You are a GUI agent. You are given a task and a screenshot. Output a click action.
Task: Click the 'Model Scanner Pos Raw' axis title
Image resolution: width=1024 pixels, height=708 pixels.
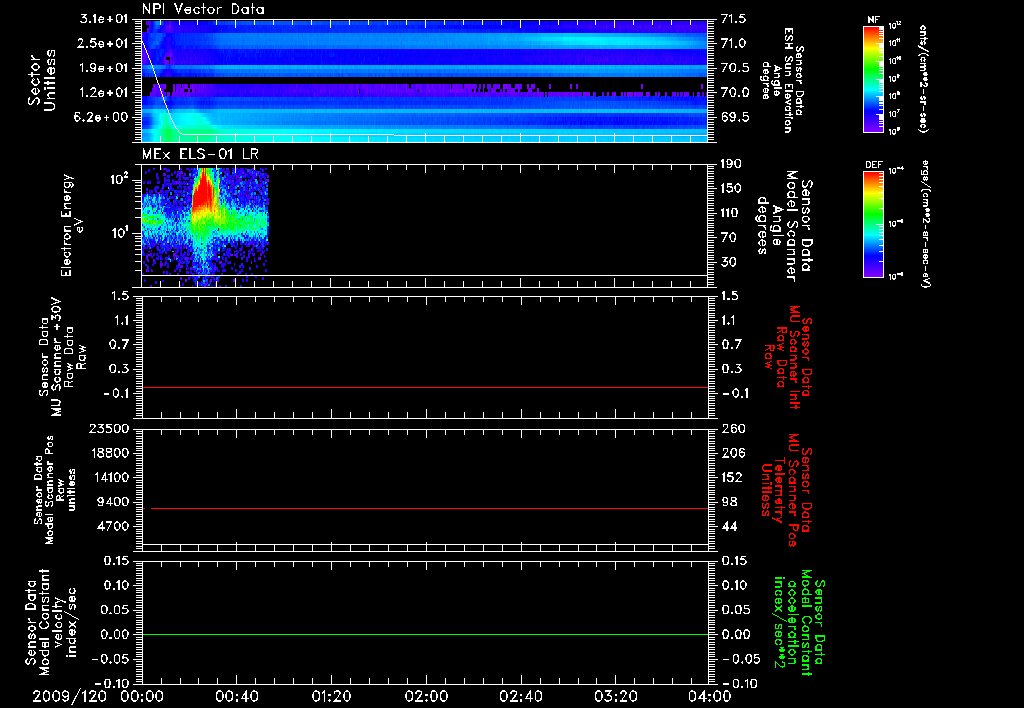(55, 491)
